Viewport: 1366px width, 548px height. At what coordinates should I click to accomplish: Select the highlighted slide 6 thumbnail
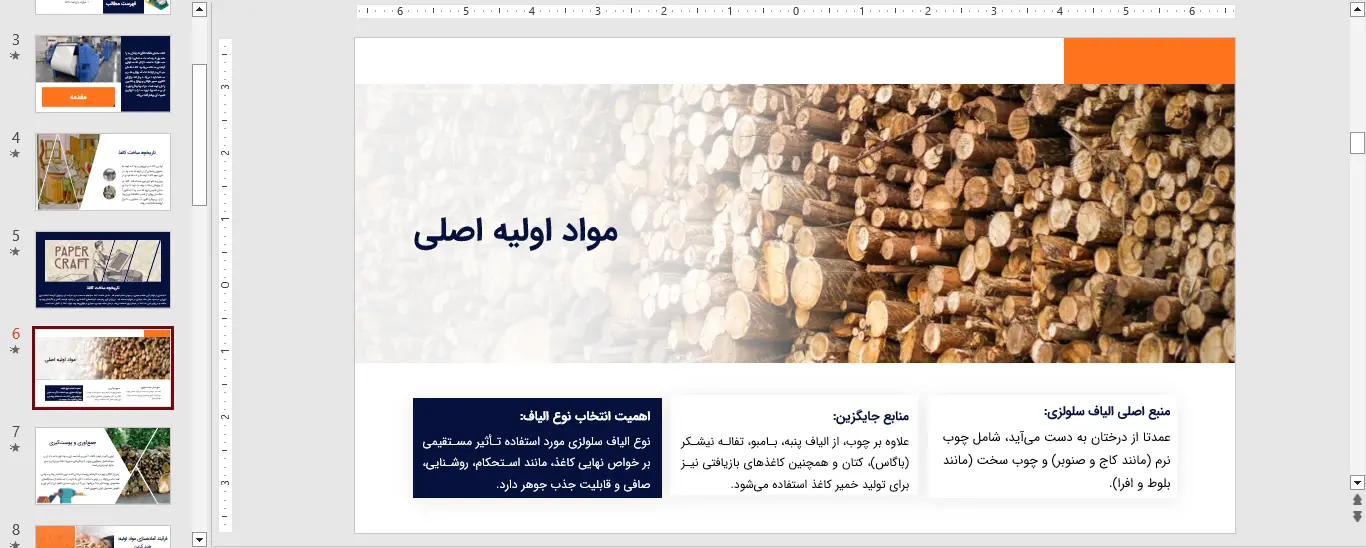click(103, 368)
